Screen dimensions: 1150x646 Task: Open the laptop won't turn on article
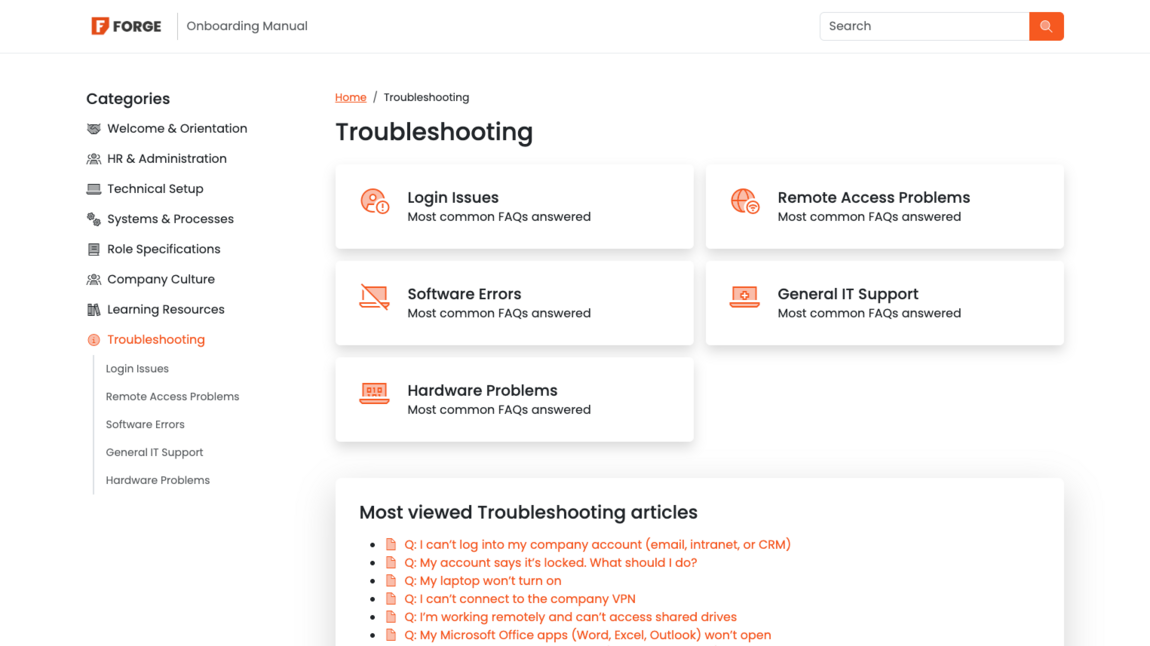[x=483, y=580]
